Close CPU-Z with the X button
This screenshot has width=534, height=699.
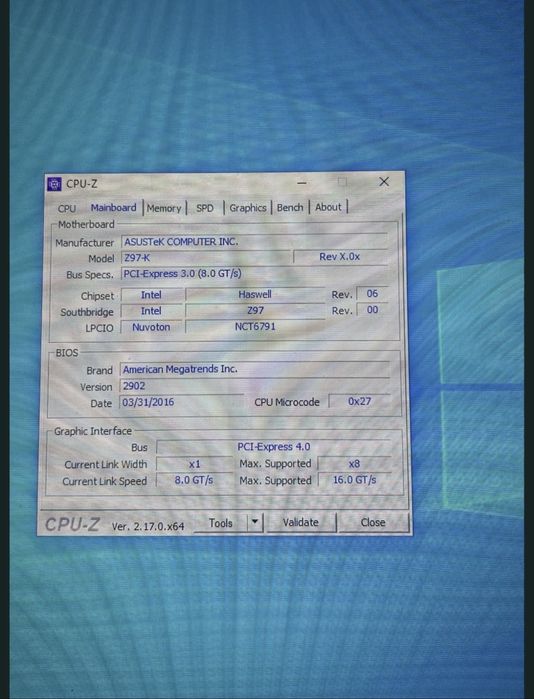[x=384, y=181]
